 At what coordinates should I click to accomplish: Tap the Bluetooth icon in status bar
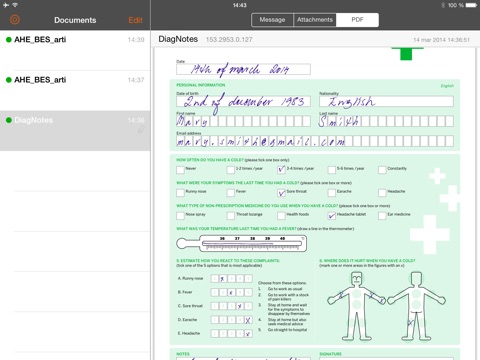(443, 5)
